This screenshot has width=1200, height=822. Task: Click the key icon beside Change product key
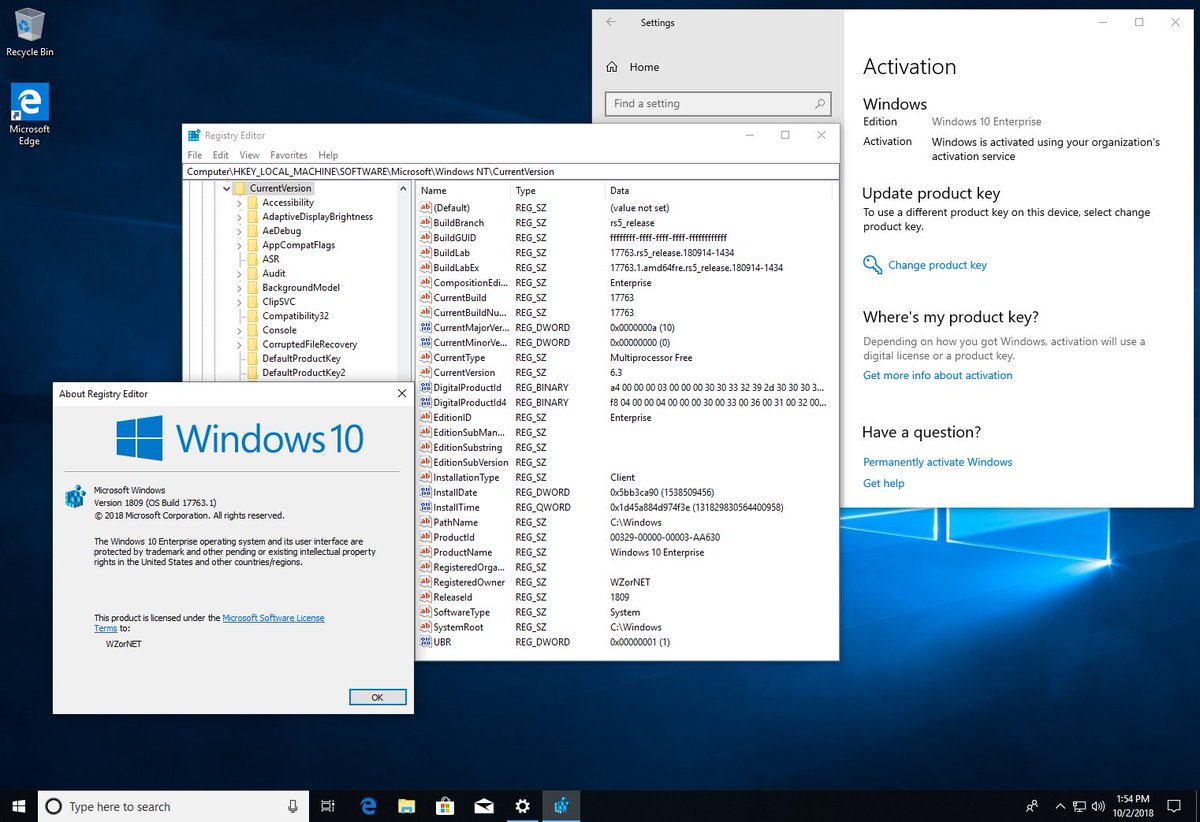point(871,265)
